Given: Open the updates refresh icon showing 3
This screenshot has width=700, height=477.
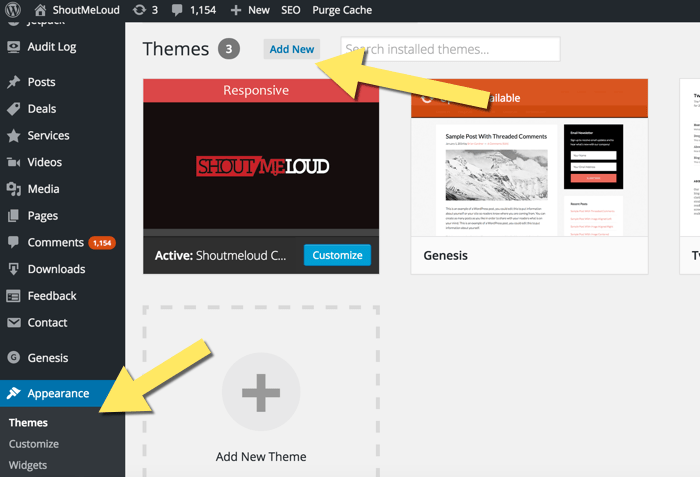Looking at the screenshot, I should [x=139, y=10].
